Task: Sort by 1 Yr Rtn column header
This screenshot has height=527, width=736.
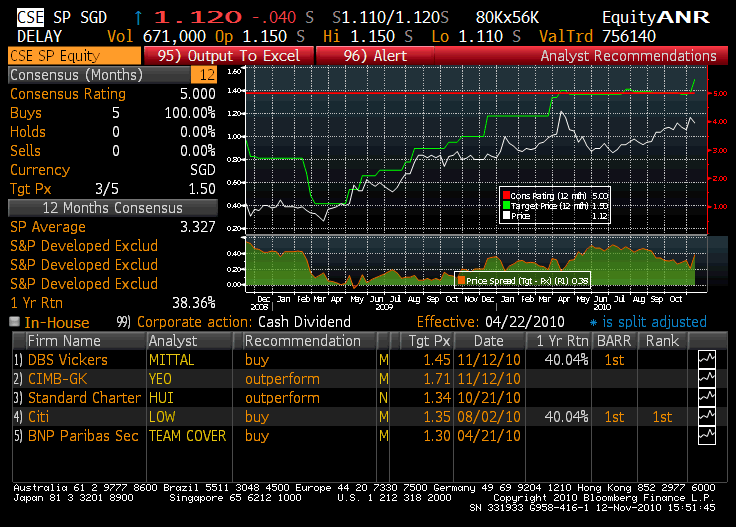Action: pos(559,341)
